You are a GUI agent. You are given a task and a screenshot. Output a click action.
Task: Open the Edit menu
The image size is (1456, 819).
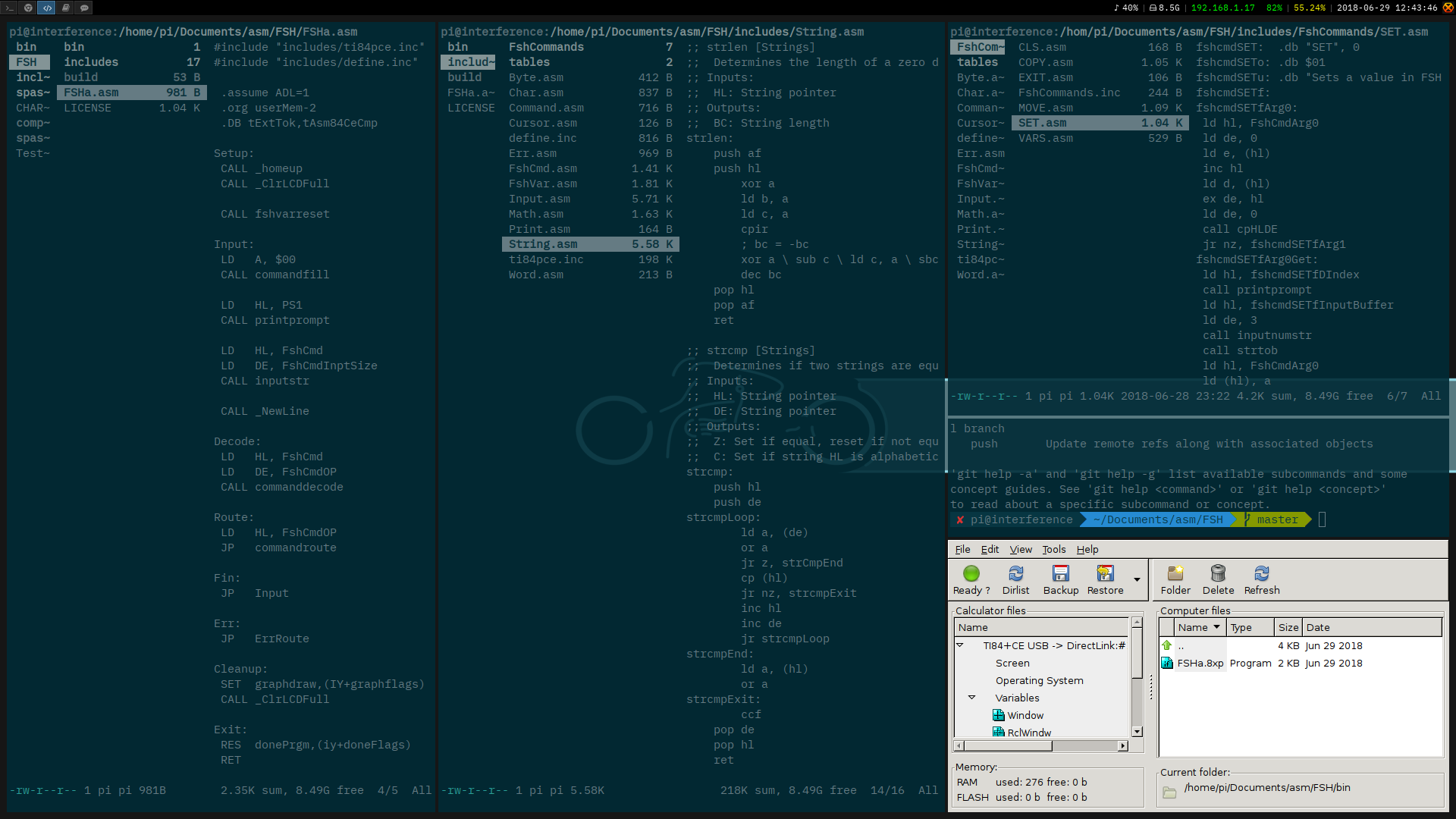tap(990, 549)
